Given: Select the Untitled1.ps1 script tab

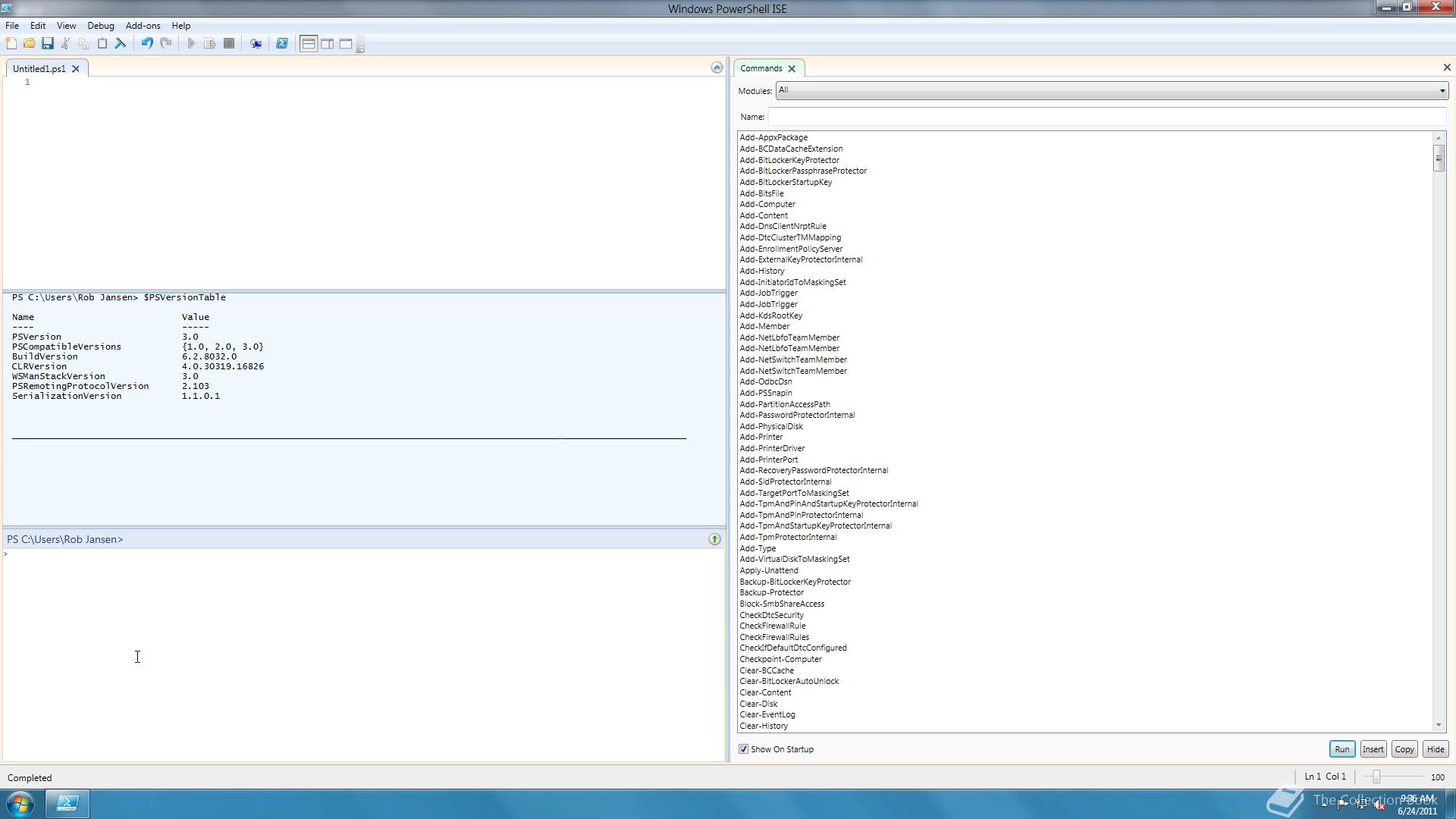Looking at the screenshot, I should 39,69.
